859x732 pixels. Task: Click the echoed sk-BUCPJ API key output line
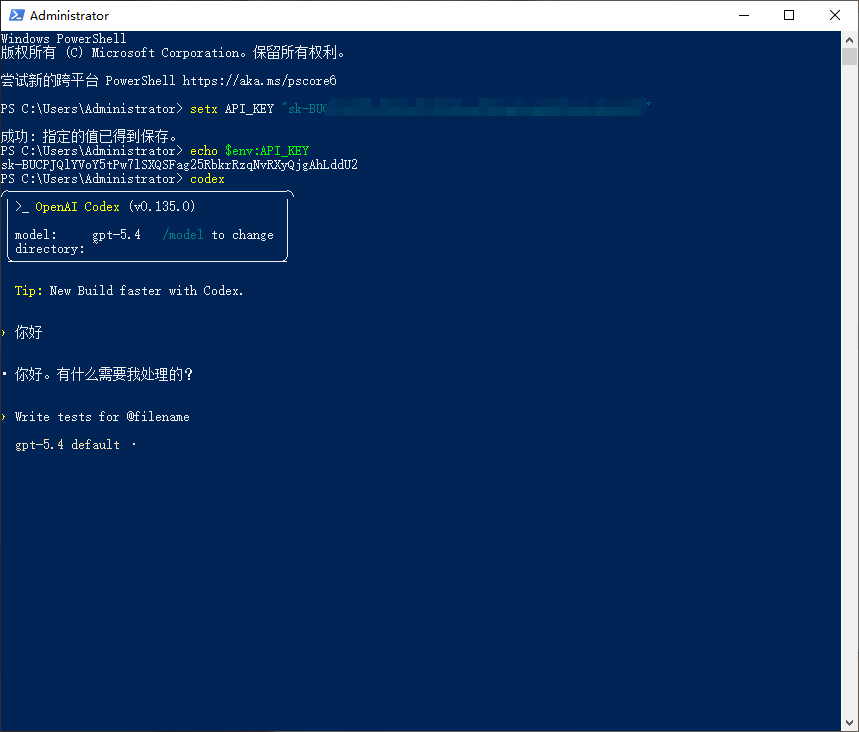[x=179, y=165]
